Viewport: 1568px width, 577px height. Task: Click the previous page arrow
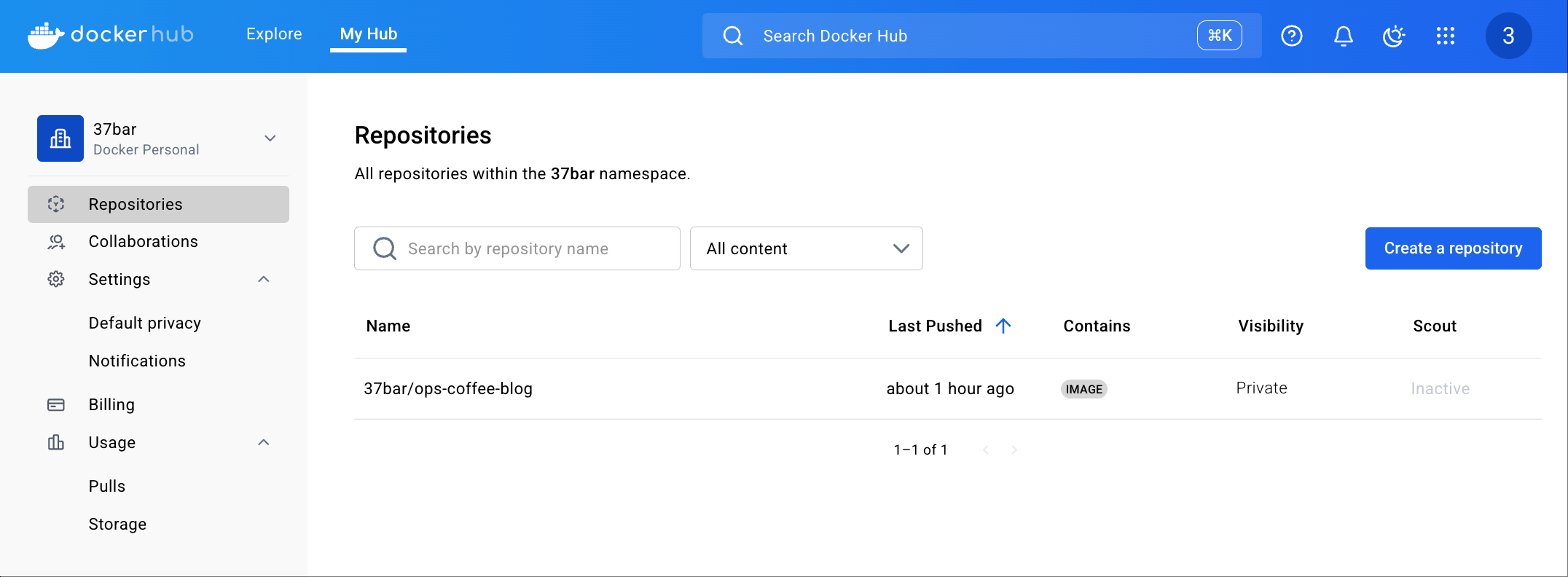coord(986,450)
